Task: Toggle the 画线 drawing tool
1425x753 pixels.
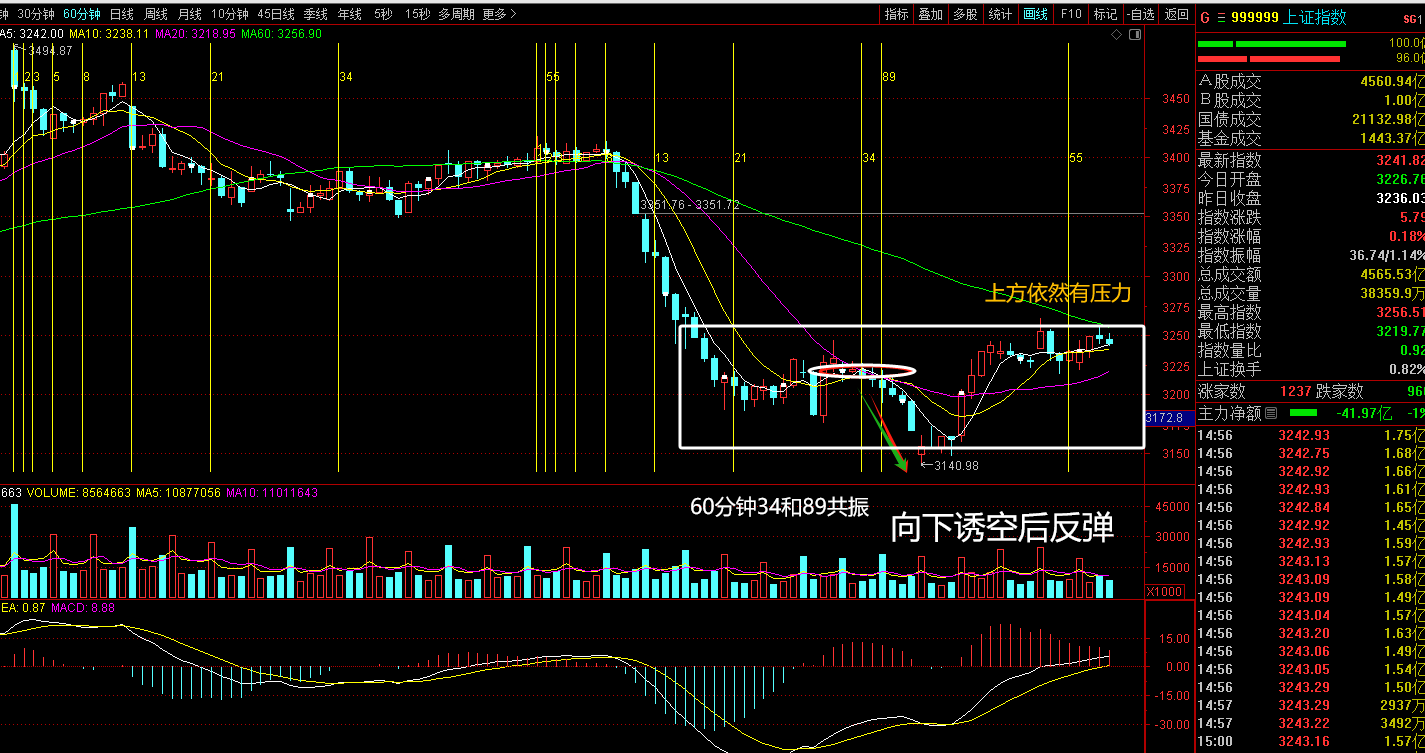Action: (x=1035, y=14)
